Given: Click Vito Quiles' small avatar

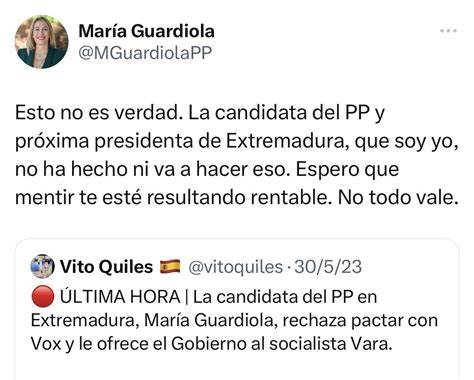Looking at the screenshot, I should pyautogui.click(x=42, y=266).
